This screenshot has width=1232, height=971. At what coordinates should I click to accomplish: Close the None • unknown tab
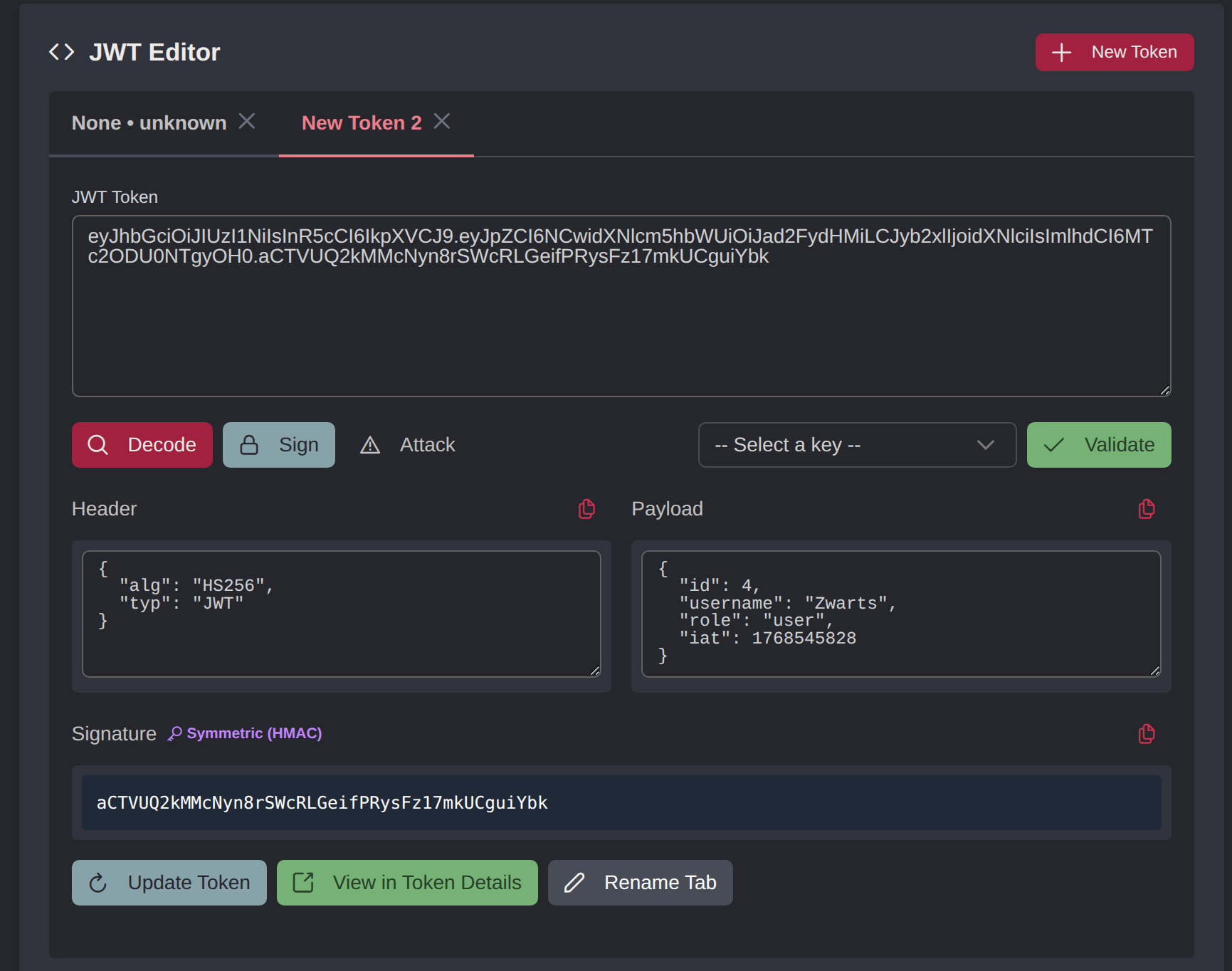click(247, 122)
